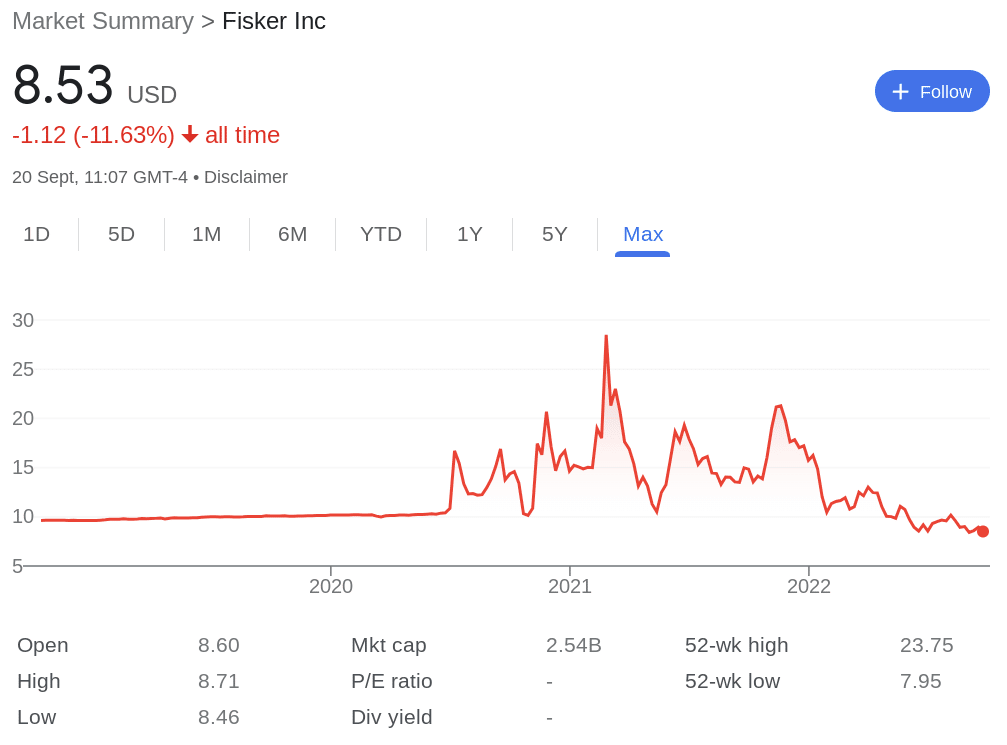Click the 2020 label on the x-axis
This screenshot has width=1007, height=745.
pos(331,586)
